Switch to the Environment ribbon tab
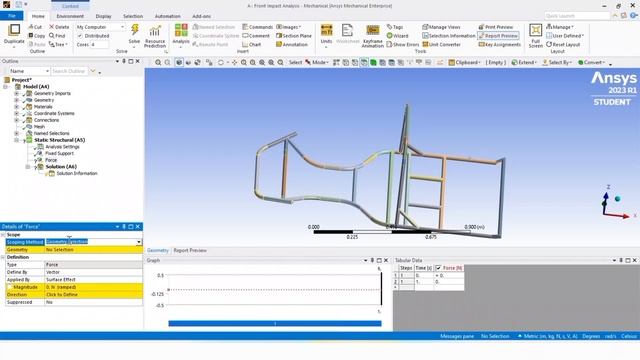This screenshot has width=640, height=360. [x=70, y=16]
